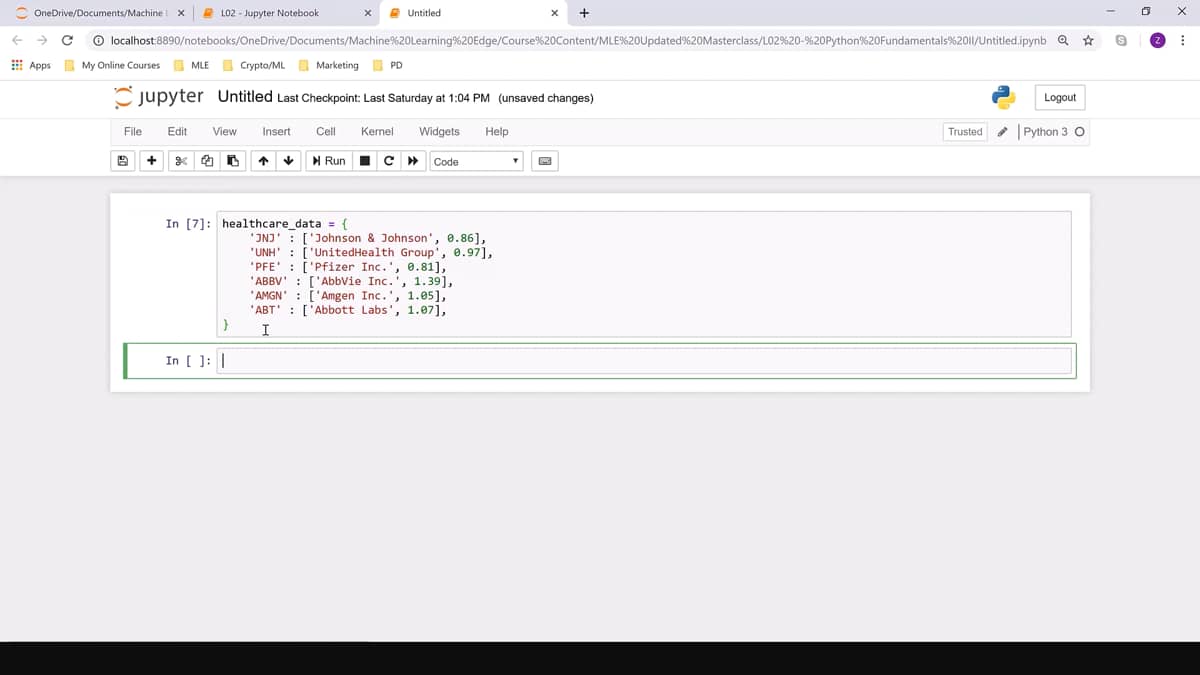Screen dimensions: 1200x675
Task: Open My Online Courses bookmark folder
Action: pyautogui.click(x=112, y=65)
